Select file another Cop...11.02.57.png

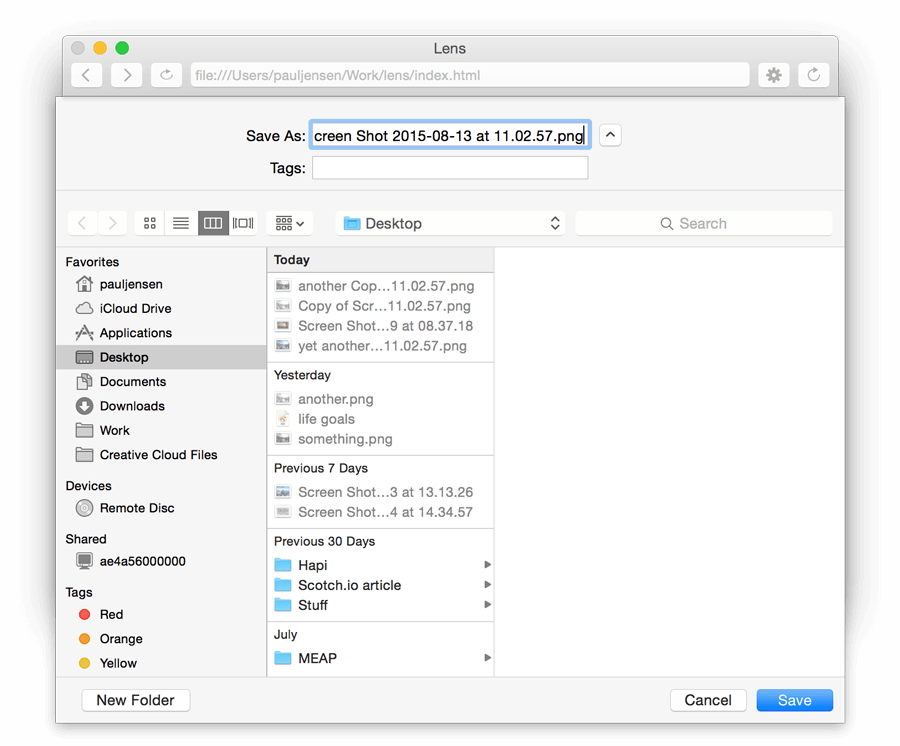(x=381, y=286)
